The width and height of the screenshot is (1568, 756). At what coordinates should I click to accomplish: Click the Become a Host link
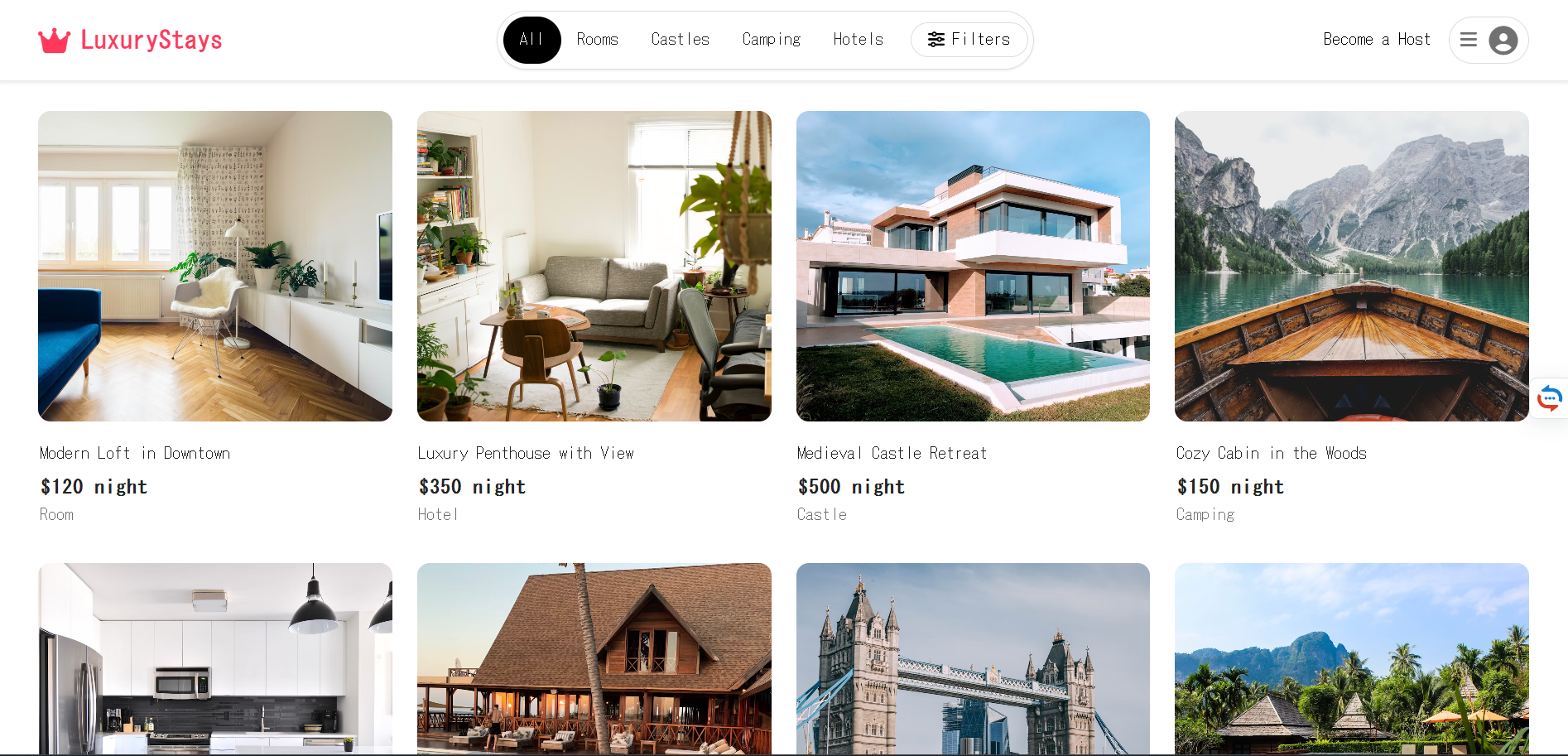tap(1377, 40)
